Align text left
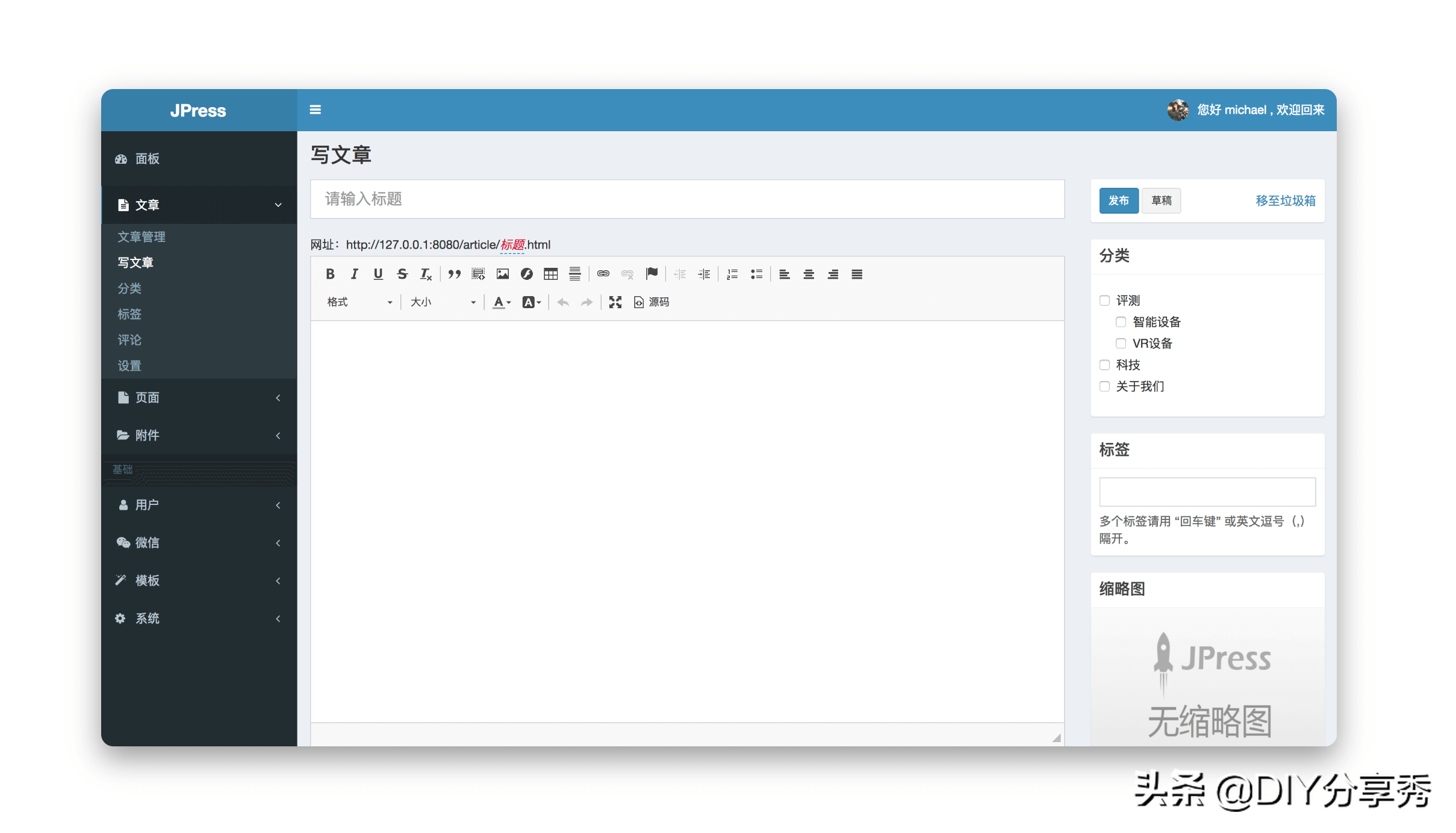The height and width of the screenshot is (833, 1456). pos(784,274)
